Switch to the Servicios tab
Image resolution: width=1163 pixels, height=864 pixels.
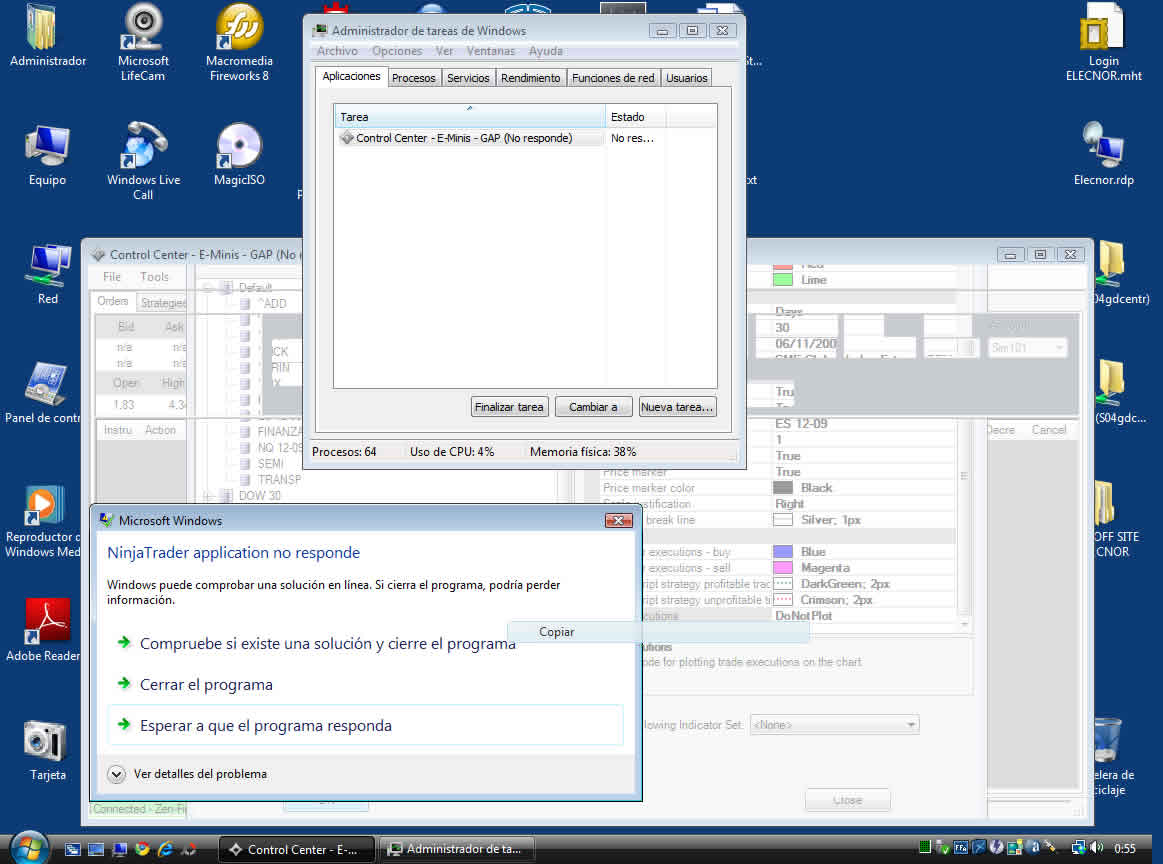tap(468, 78)
